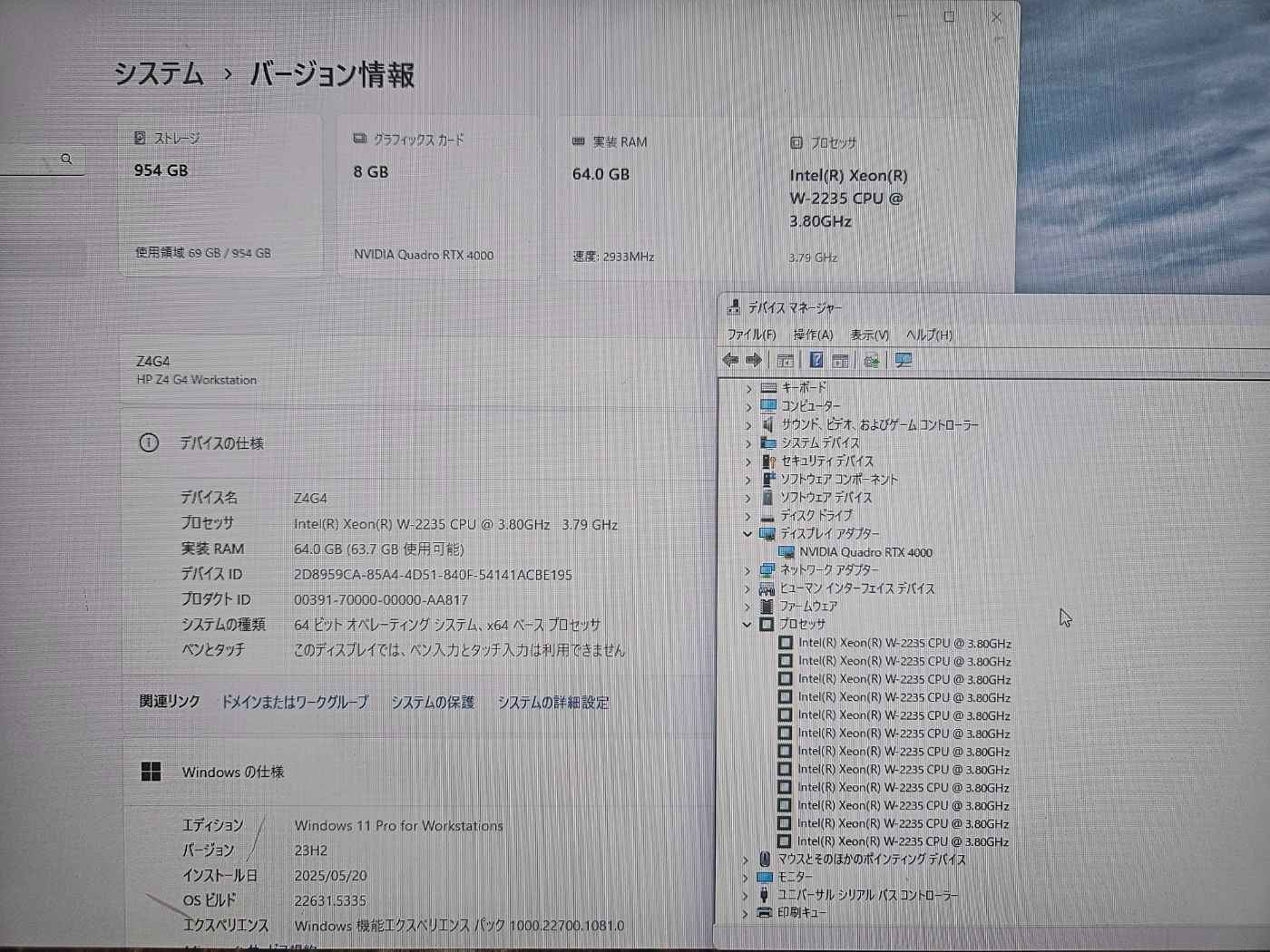Click the printer icon beside 印刷キュー
The image size is (1270, 952).
point(764,912)
